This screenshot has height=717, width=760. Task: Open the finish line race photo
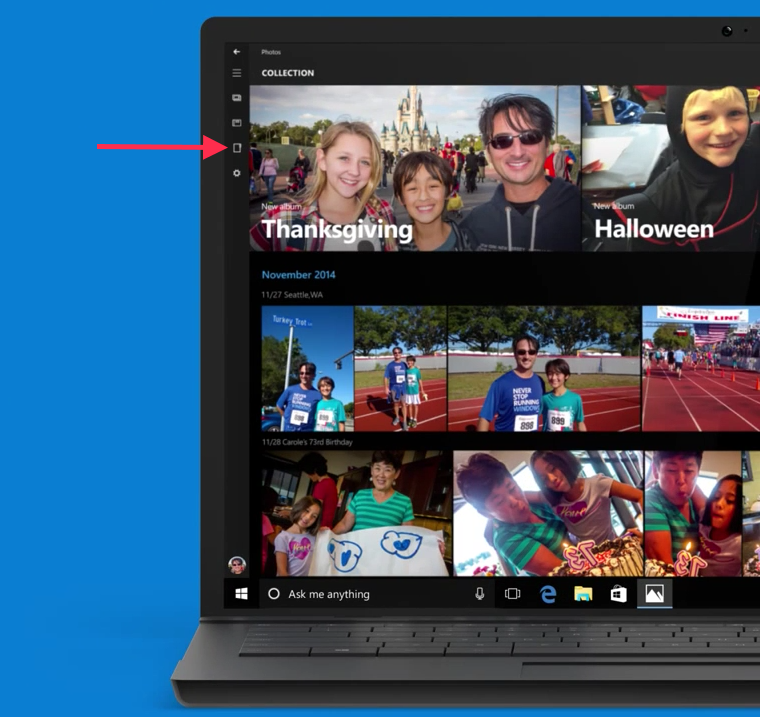point(700,368)
